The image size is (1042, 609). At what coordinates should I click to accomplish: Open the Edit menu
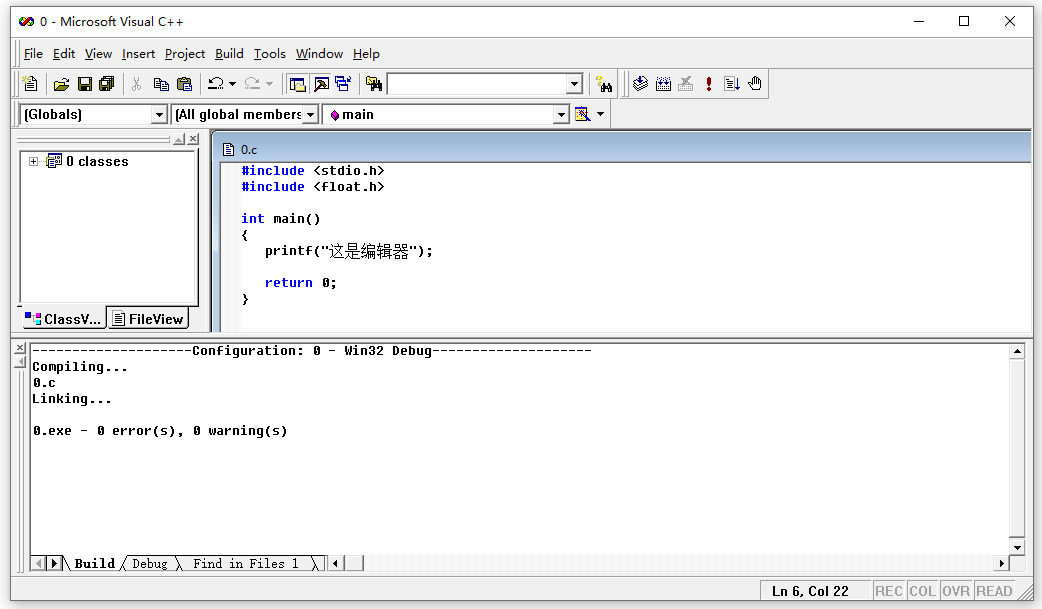(64, 54)
